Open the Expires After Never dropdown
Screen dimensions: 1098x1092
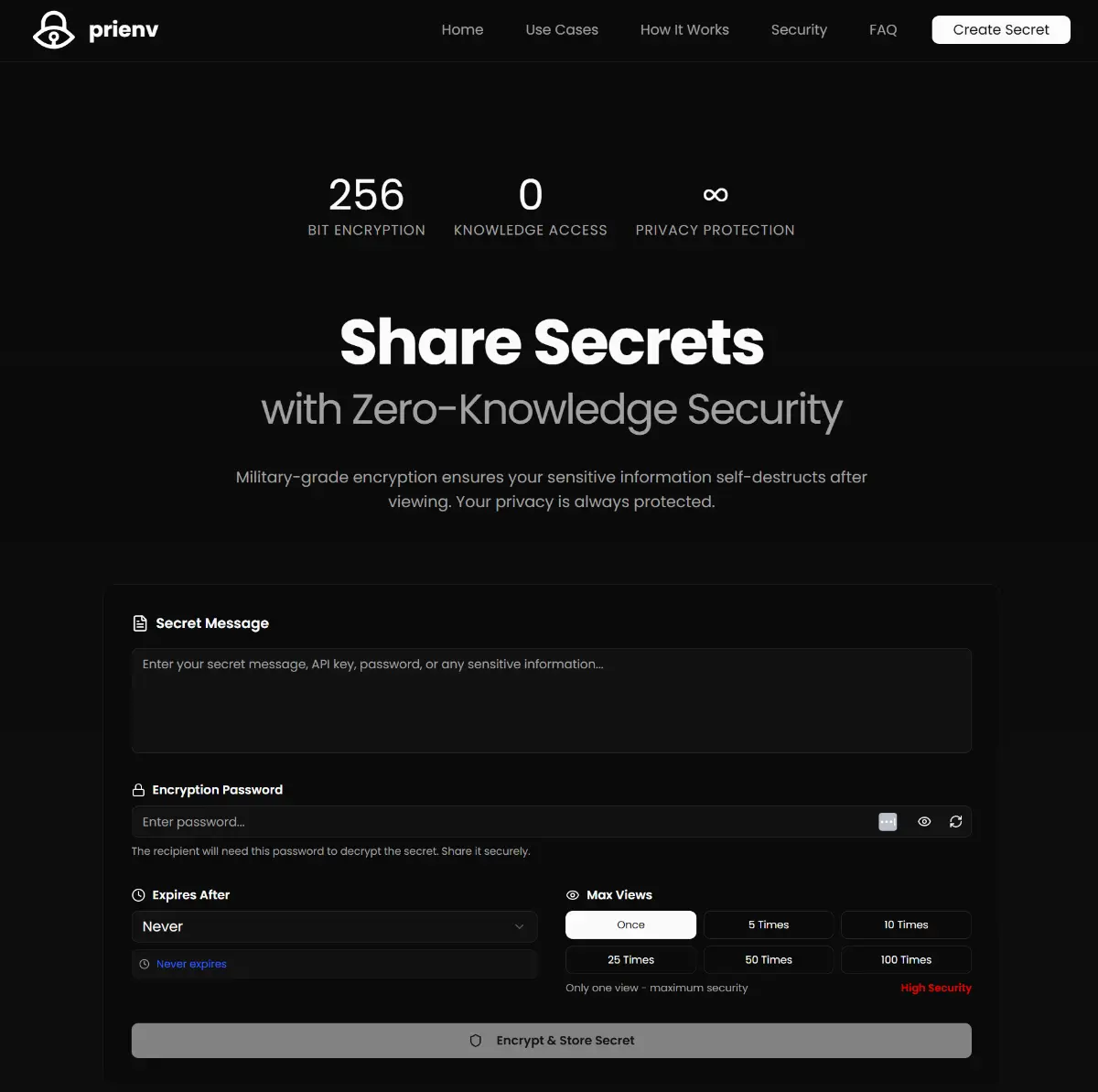coord(334,926)
